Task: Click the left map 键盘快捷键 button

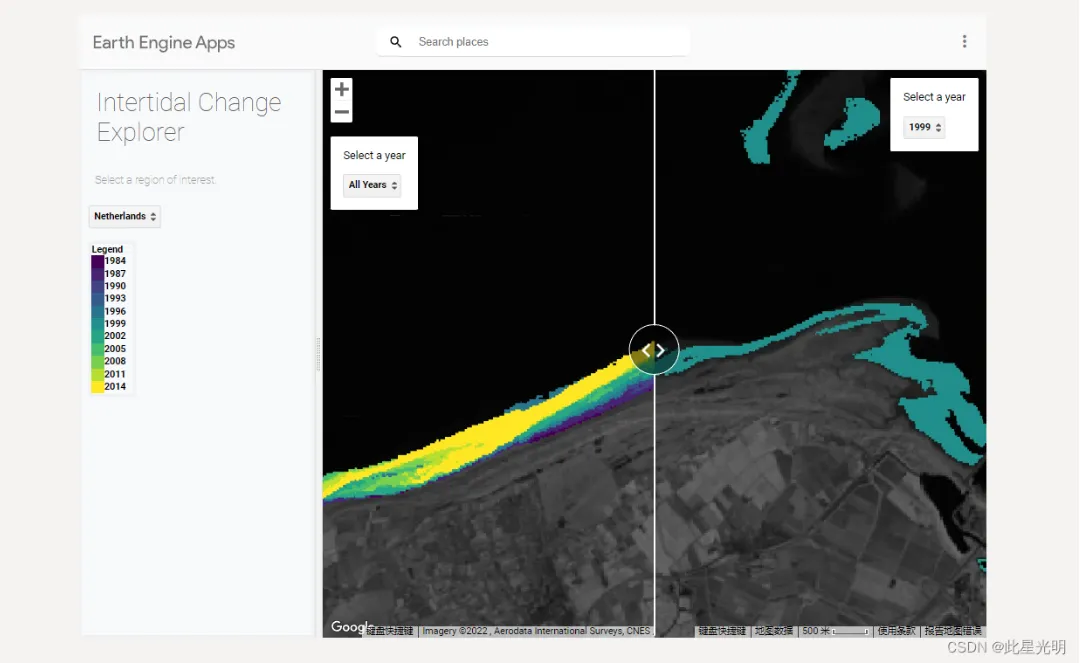Action: pos(390,631)
